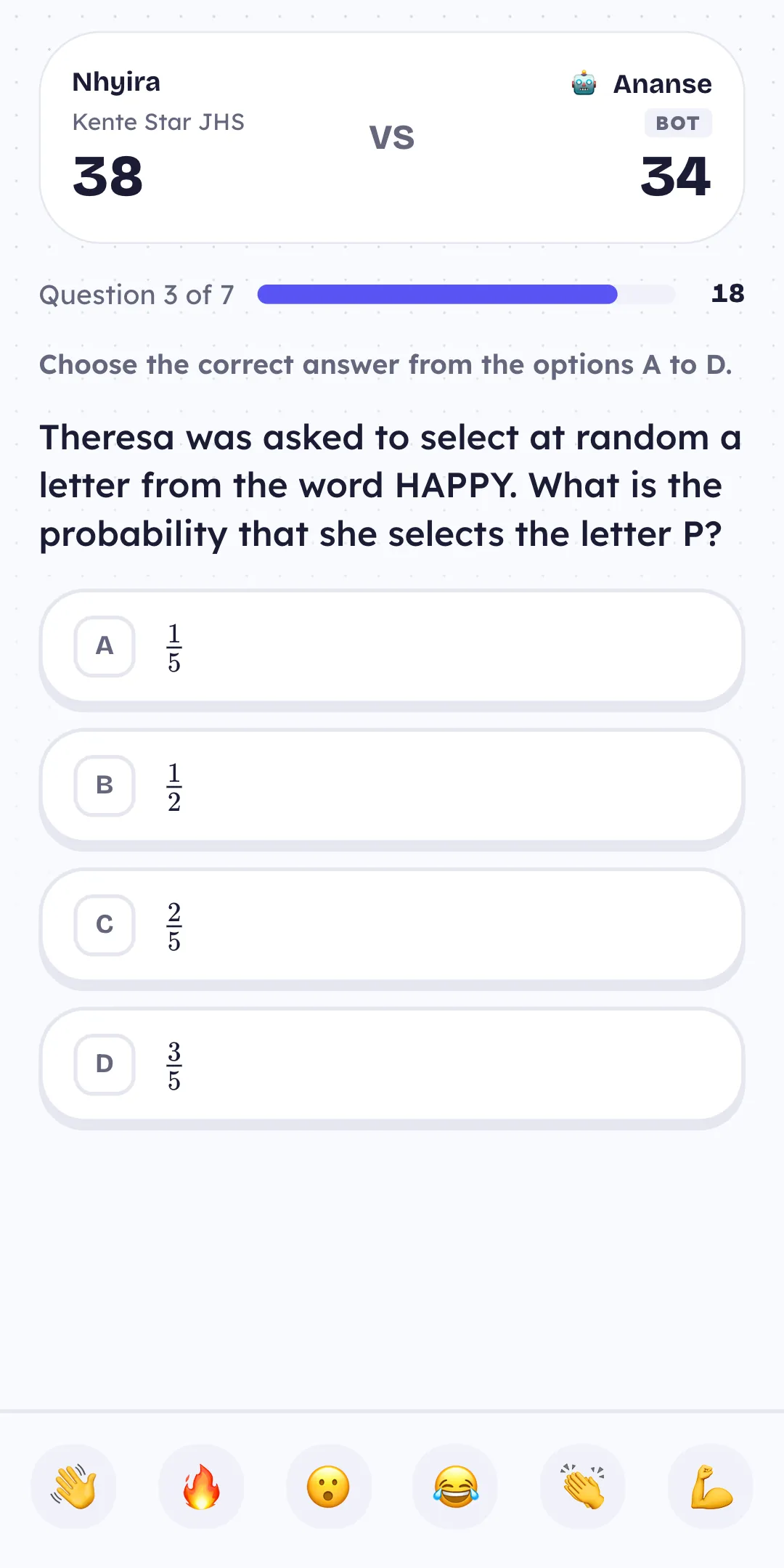Tap Nhyira's score of 38

click(x=108, y=176)
